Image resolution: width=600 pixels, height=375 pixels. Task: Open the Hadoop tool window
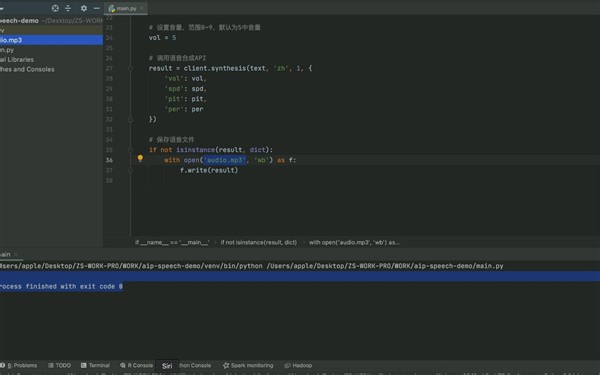pyautogui.click(x=298, y=365)
